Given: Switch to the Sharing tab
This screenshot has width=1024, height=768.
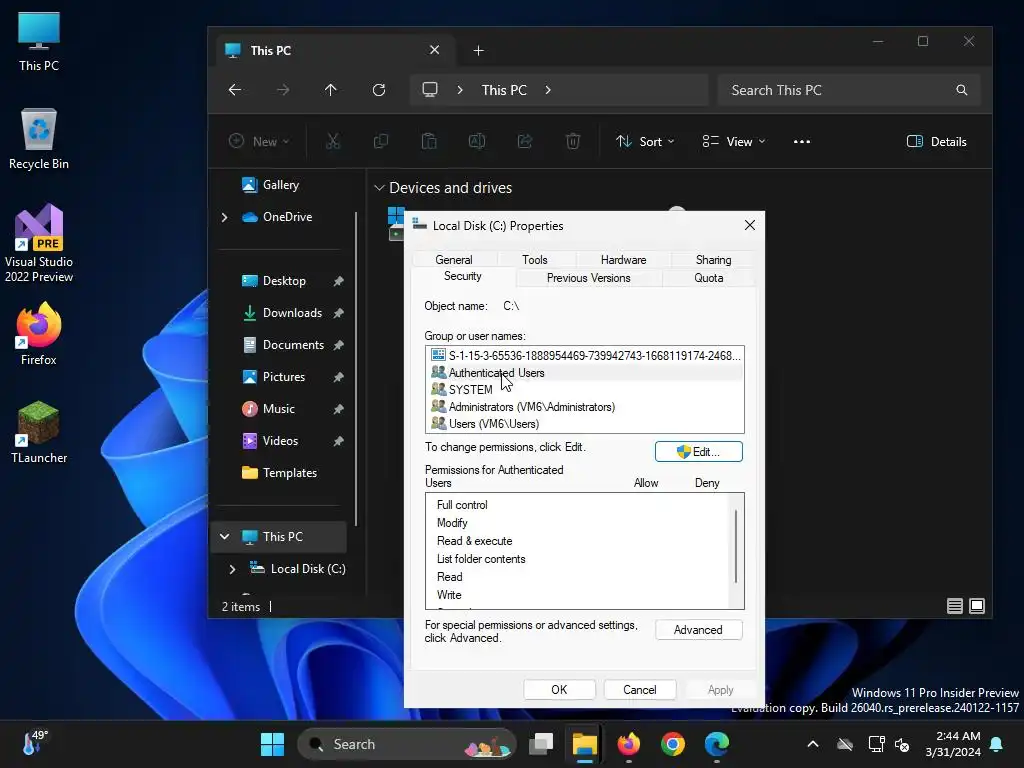Looking at the screenshot, I should point(713,259).
